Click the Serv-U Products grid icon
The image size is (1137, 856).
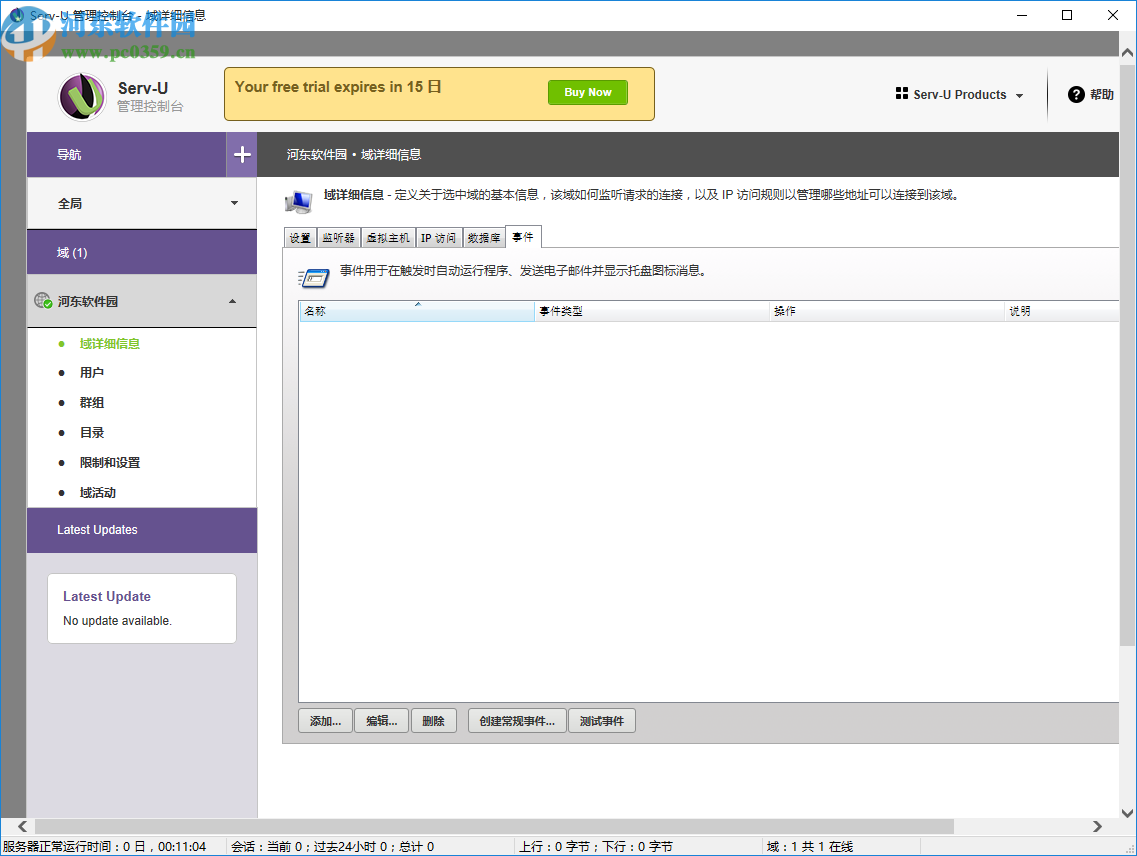901,94
